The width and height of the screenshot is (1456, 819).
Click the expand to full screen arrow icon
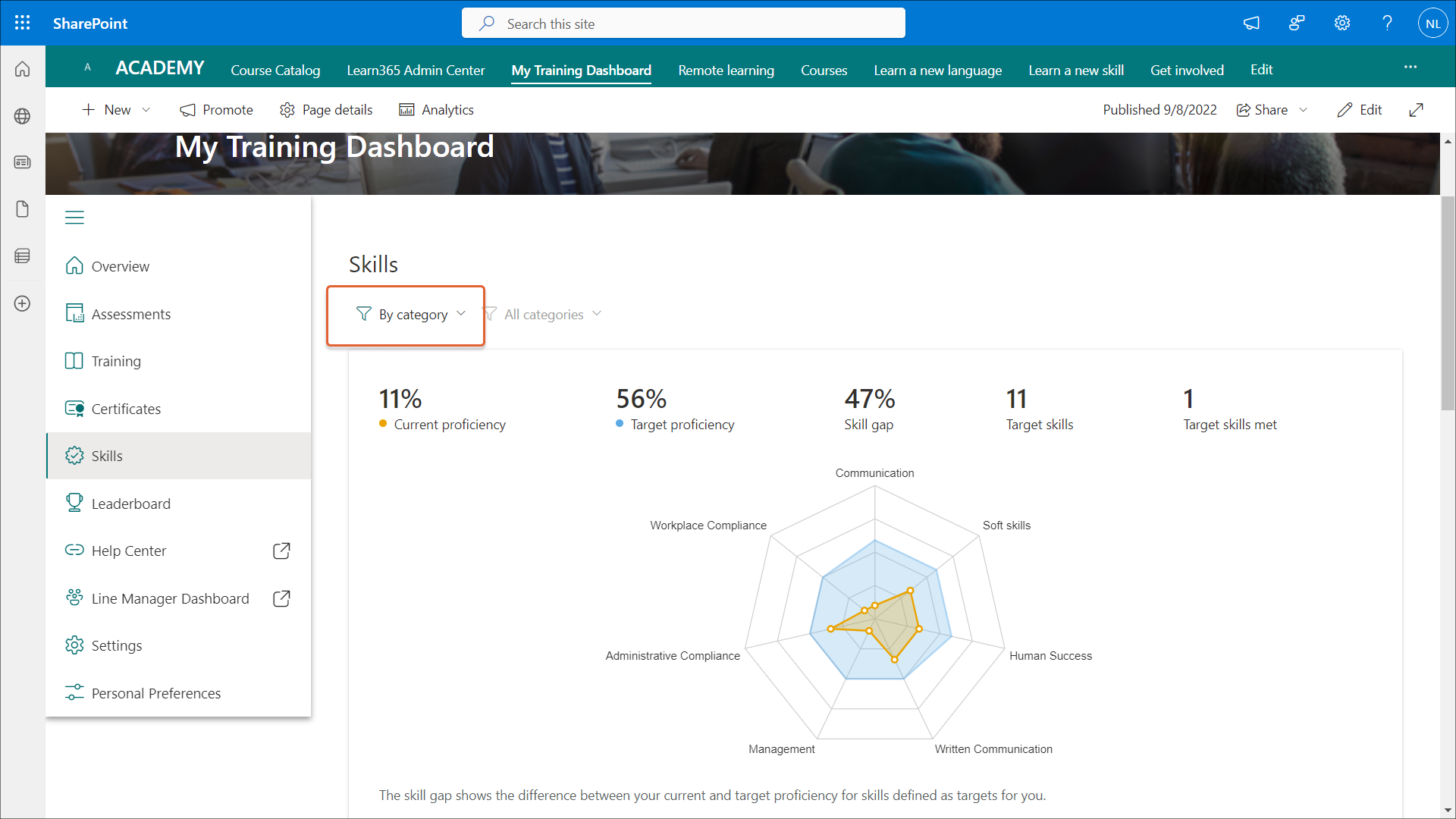click(1416, 110)
